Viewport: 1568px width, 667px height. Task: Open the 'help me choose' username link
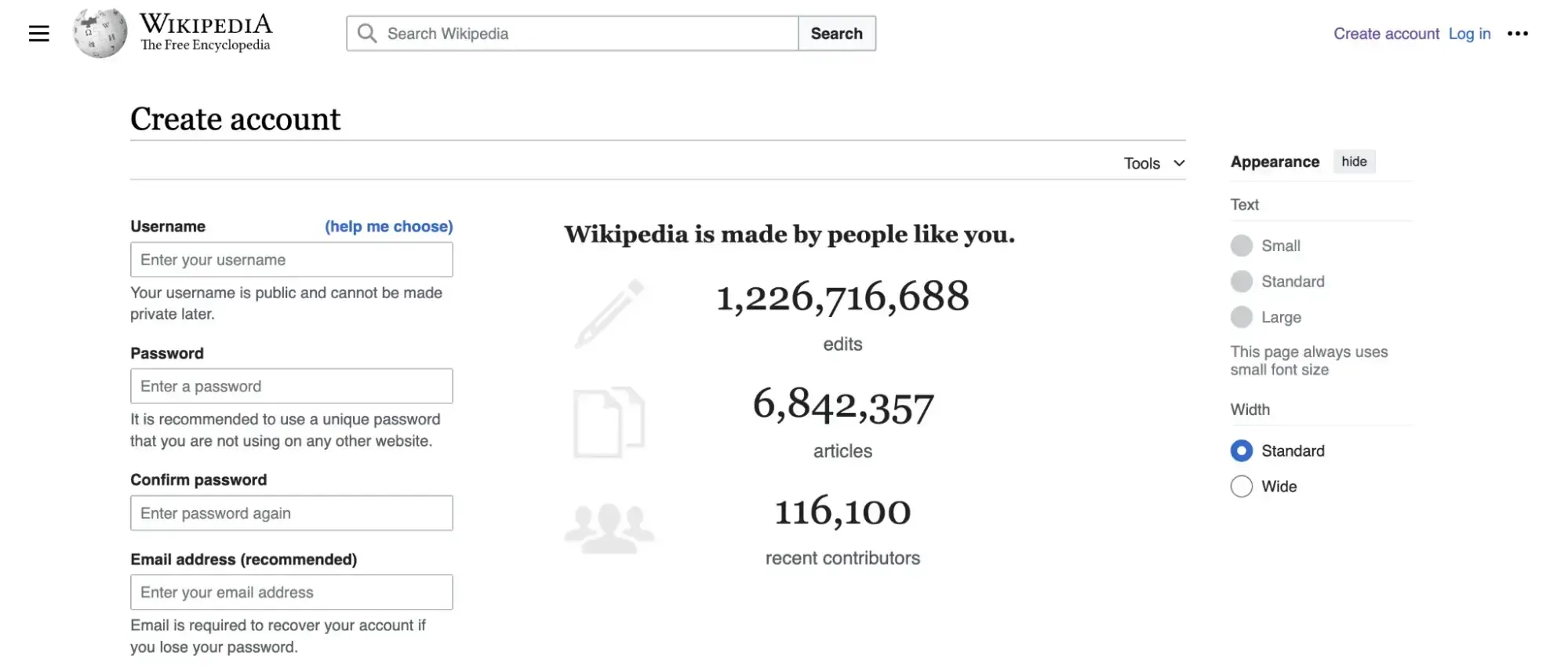(x=388, y=227)
